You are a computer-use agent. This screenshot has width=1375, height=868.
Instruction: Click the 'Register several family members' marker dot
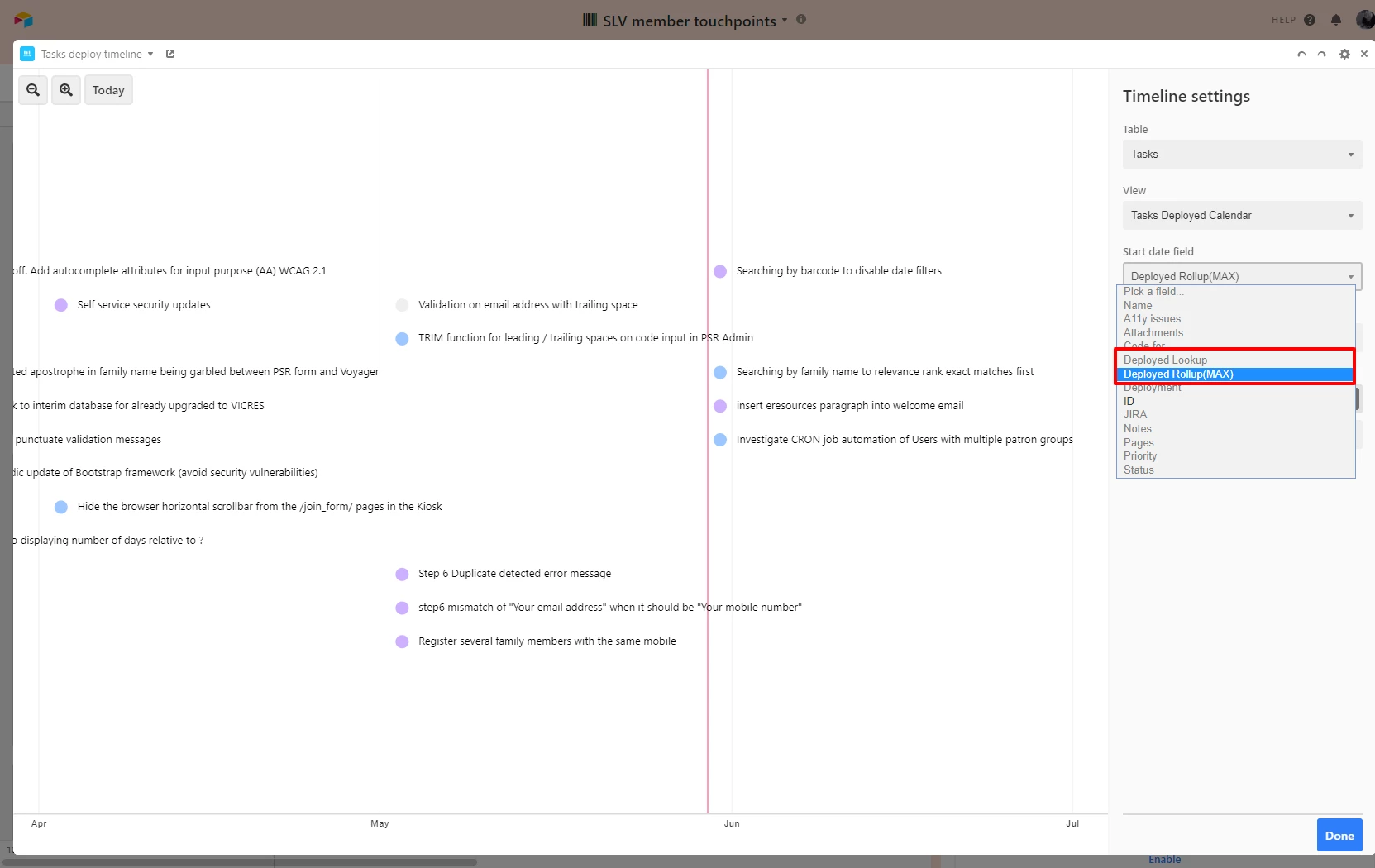click(402, 641)
